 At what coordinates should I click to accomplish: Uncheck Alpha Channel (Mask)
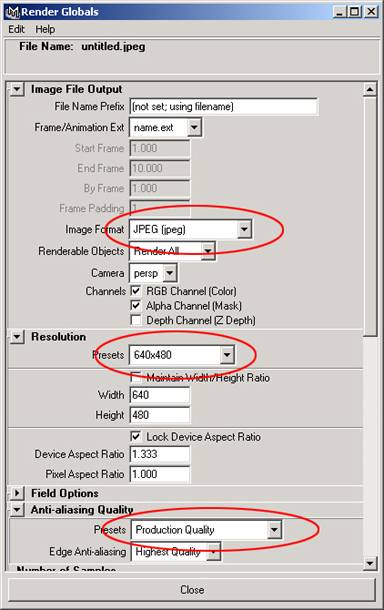coord(136,305)
